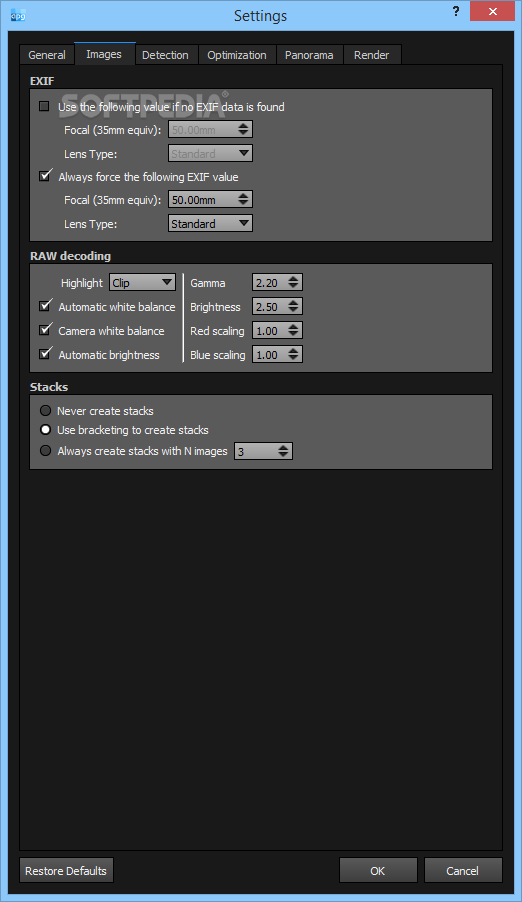
Task: Click the 'EXIF' section heading
Action: 42,81
